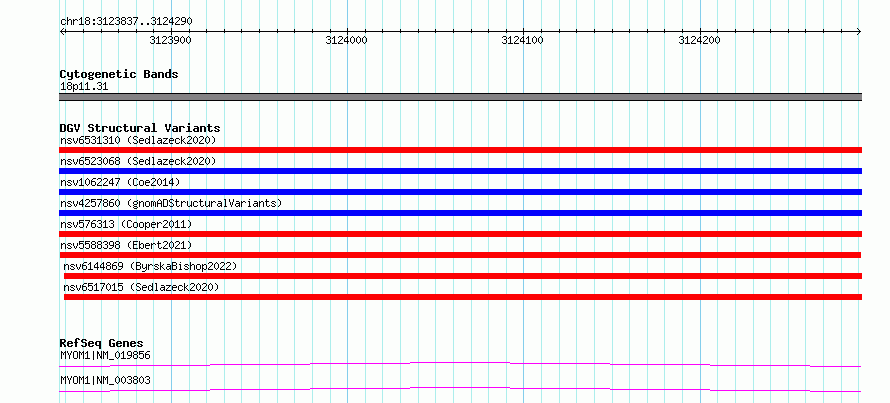Viewport: 890px width, 403px height.
Task: Select the gray cytogenetic band bar
Action: coord(460,97)
